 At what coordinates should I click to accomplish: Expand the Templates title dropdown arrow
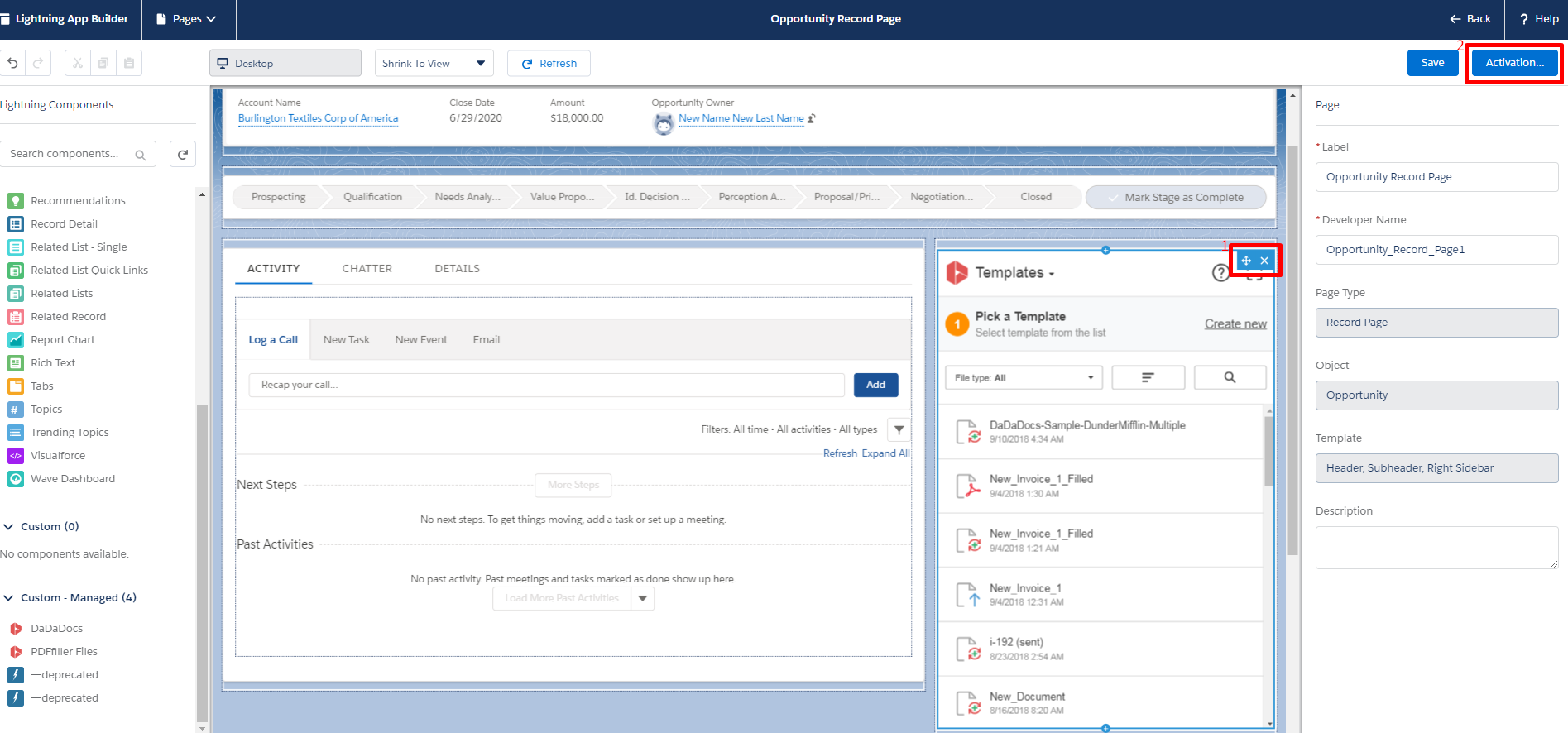click(x=1052, y=274)
